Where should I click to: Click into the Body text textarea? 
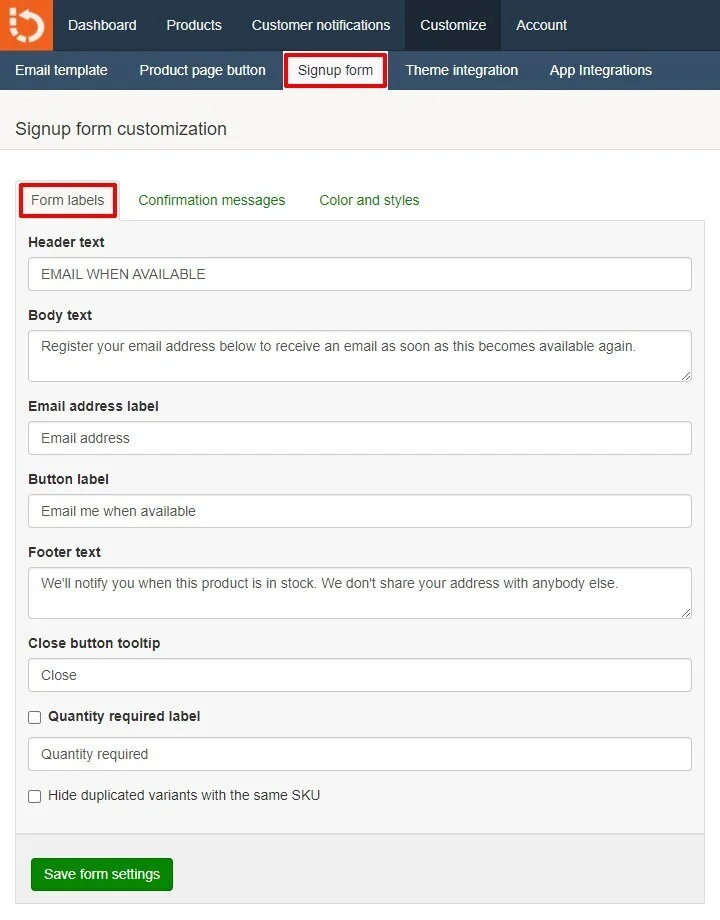[360, 356]
